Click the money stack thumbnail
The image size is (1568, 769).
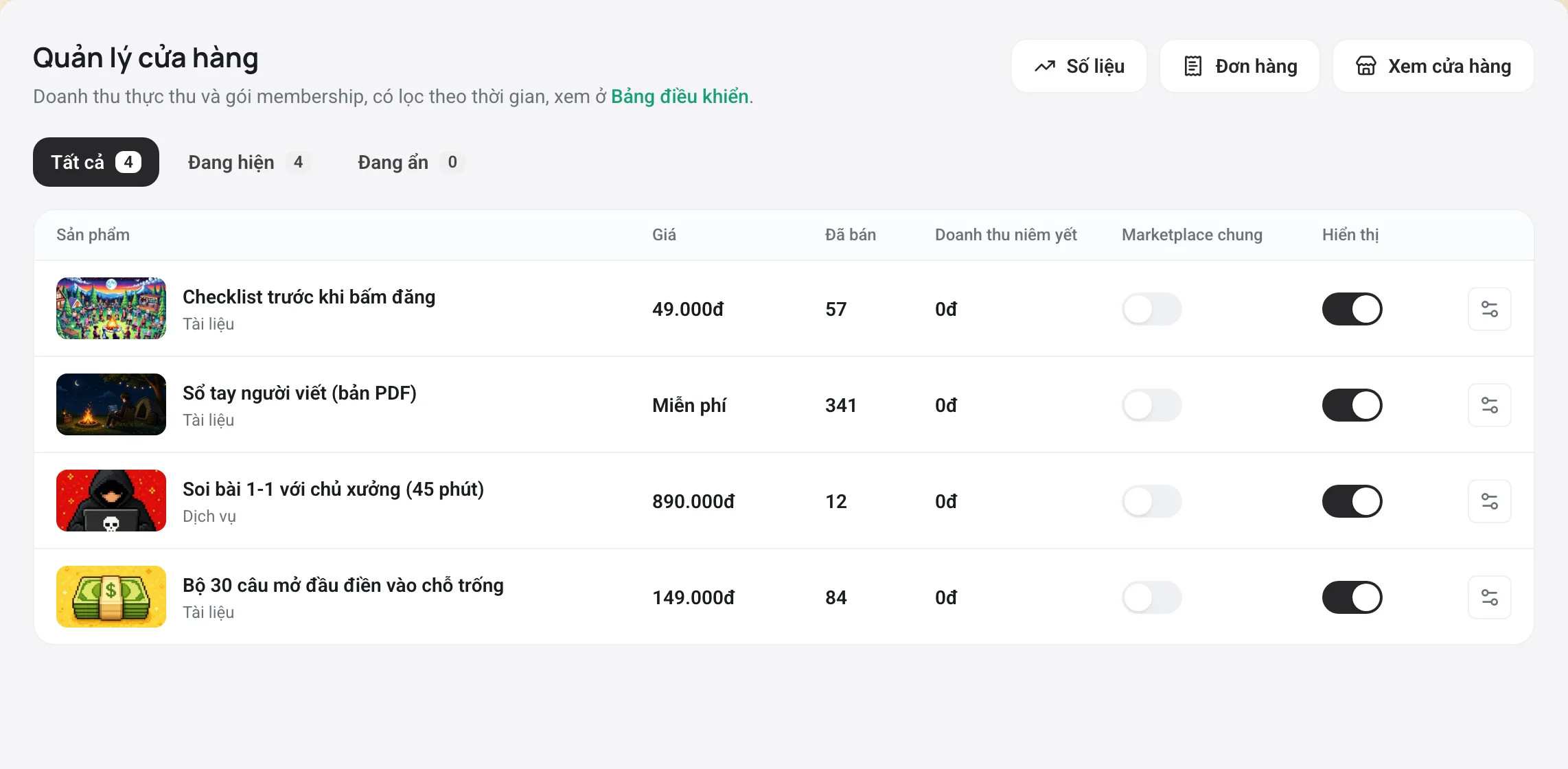pyautogui.click(x=111, y=597)
